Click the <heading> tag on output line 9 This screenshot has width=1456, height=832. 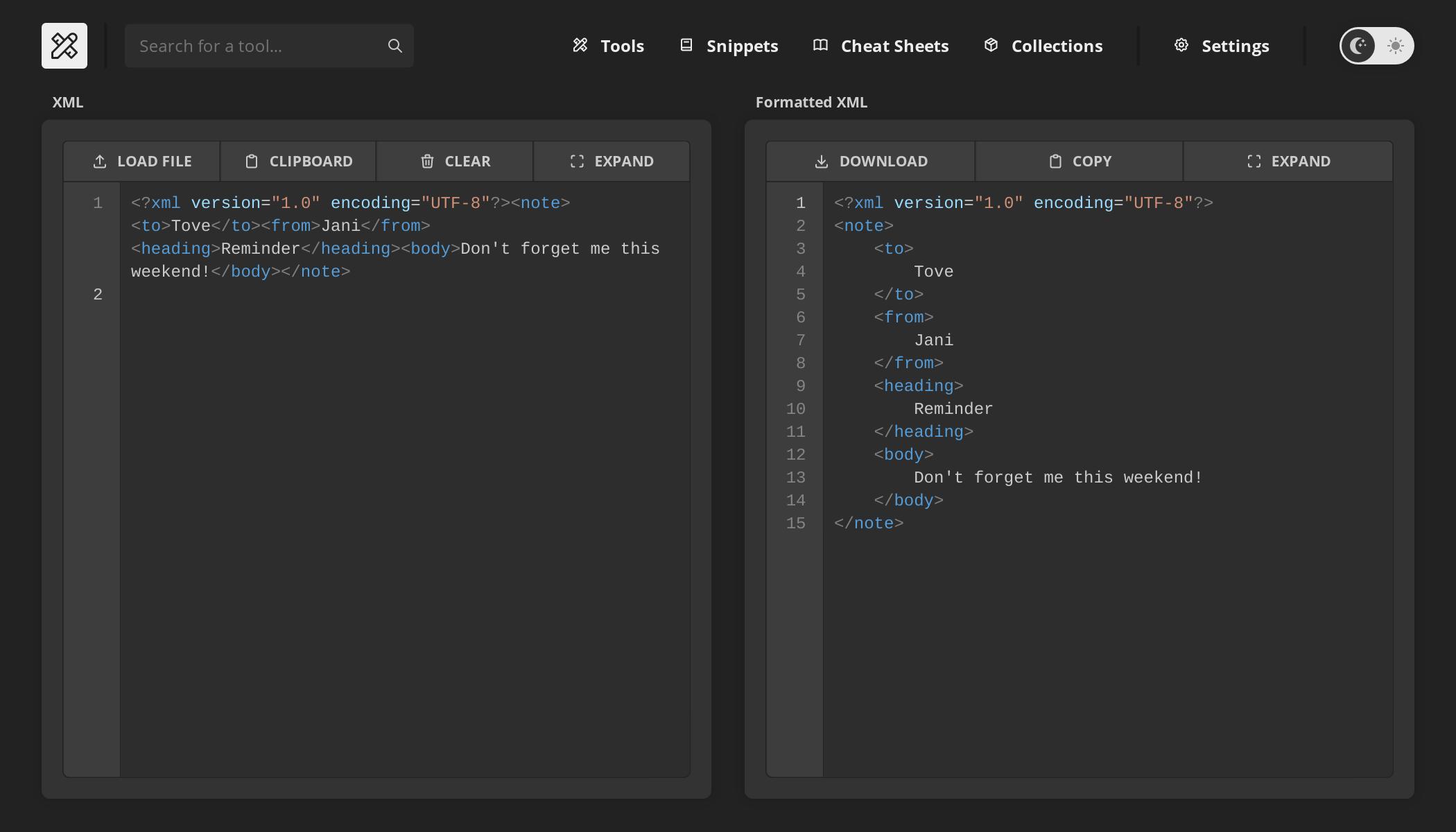(x=919, y=386)
